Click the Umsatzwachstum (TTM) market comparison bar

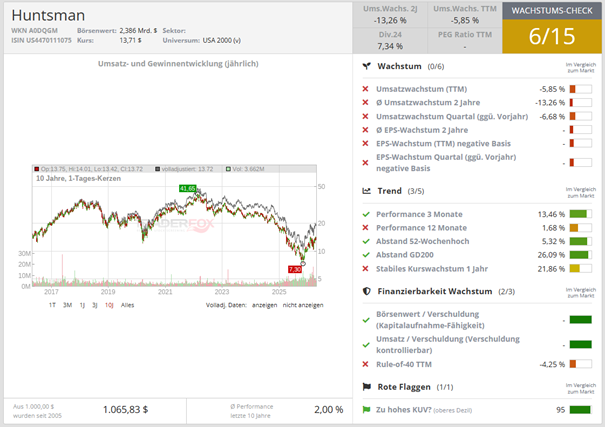pyautogui.click(x=580, y=89)
